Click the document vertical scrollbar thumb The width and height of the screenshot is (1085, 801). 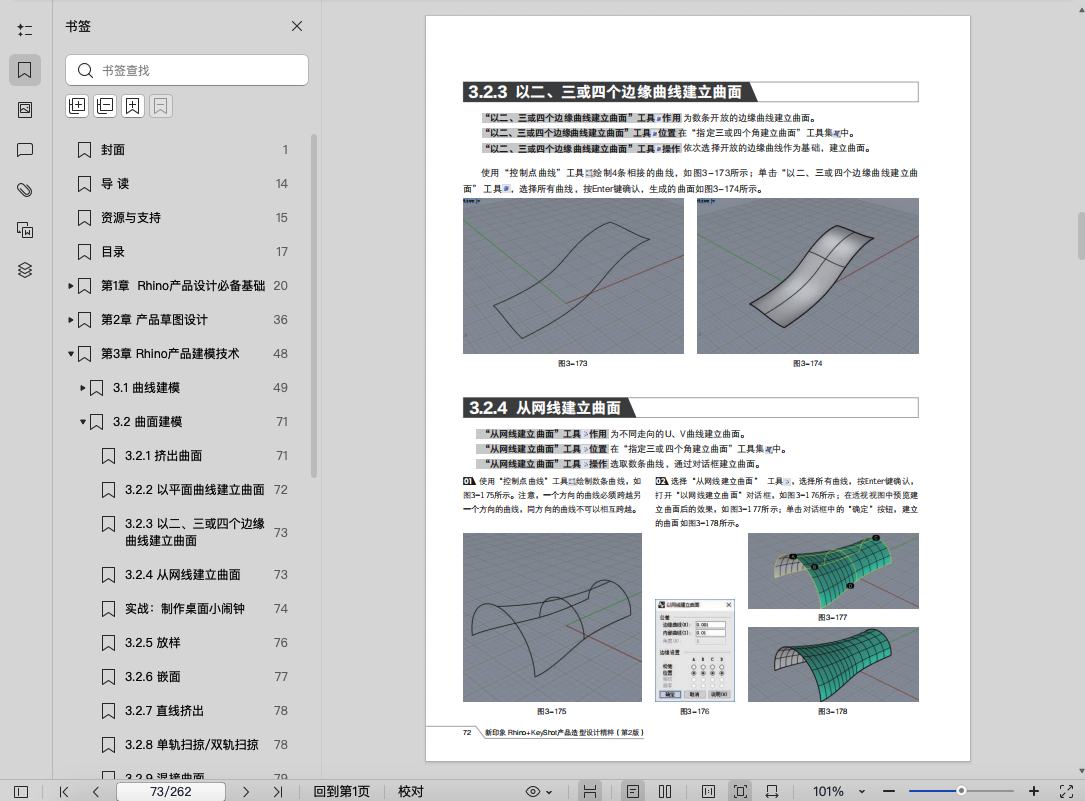pyautogui.click(x=1081, y=236)
